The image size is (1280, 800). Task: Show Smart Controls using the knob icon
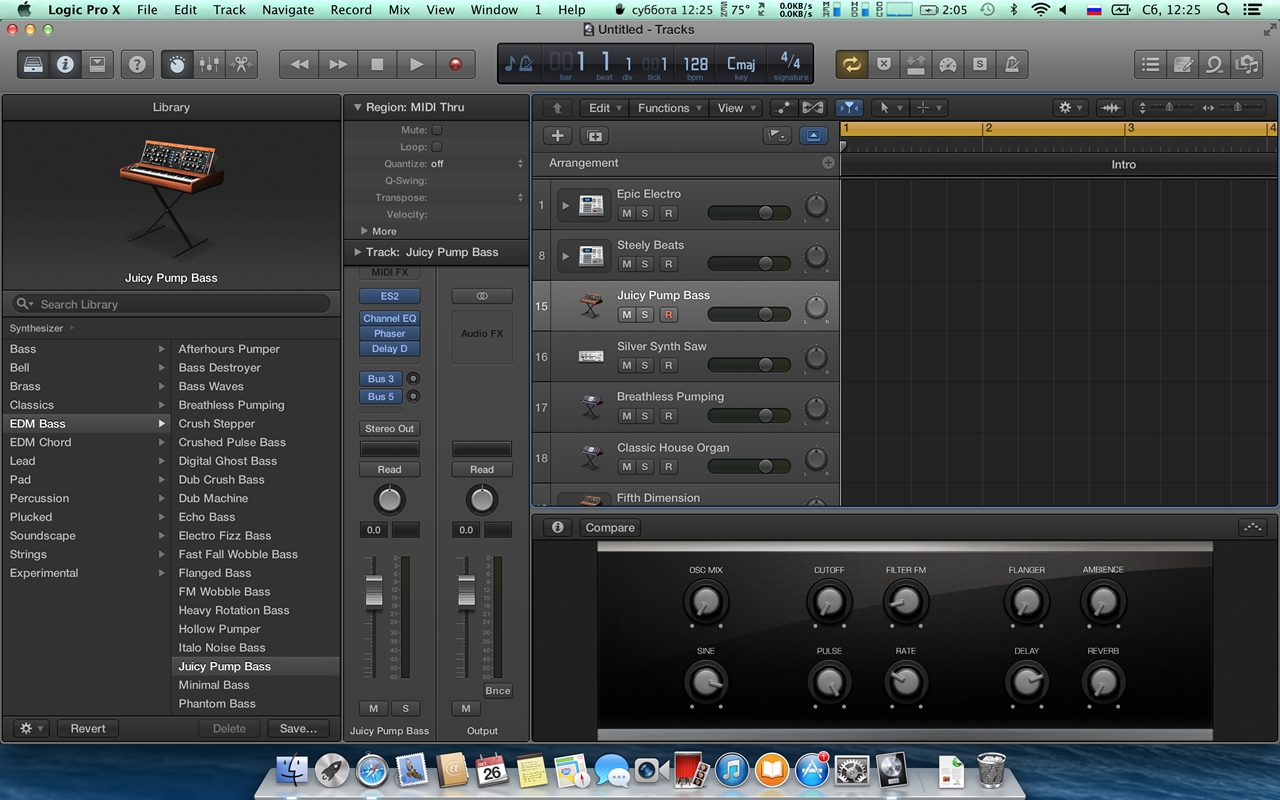(x=177, y=64)
